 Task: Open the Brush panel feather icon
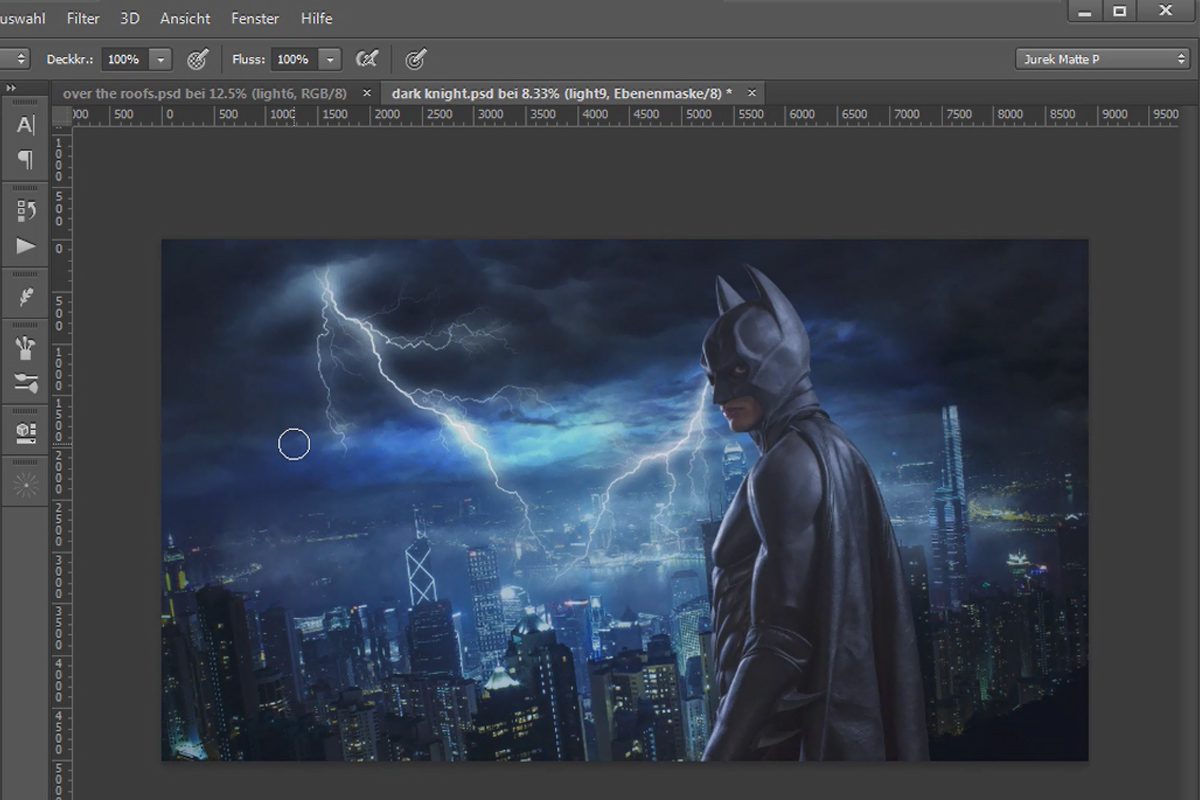(26, 298)
